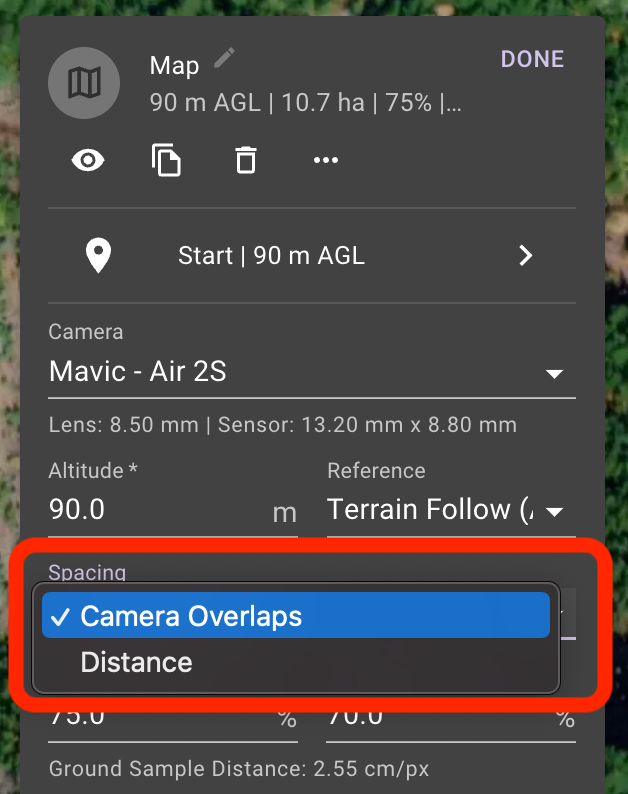Open more options ellipsis menu
This screenshot has width=628, height=794.
pos(326,160)
